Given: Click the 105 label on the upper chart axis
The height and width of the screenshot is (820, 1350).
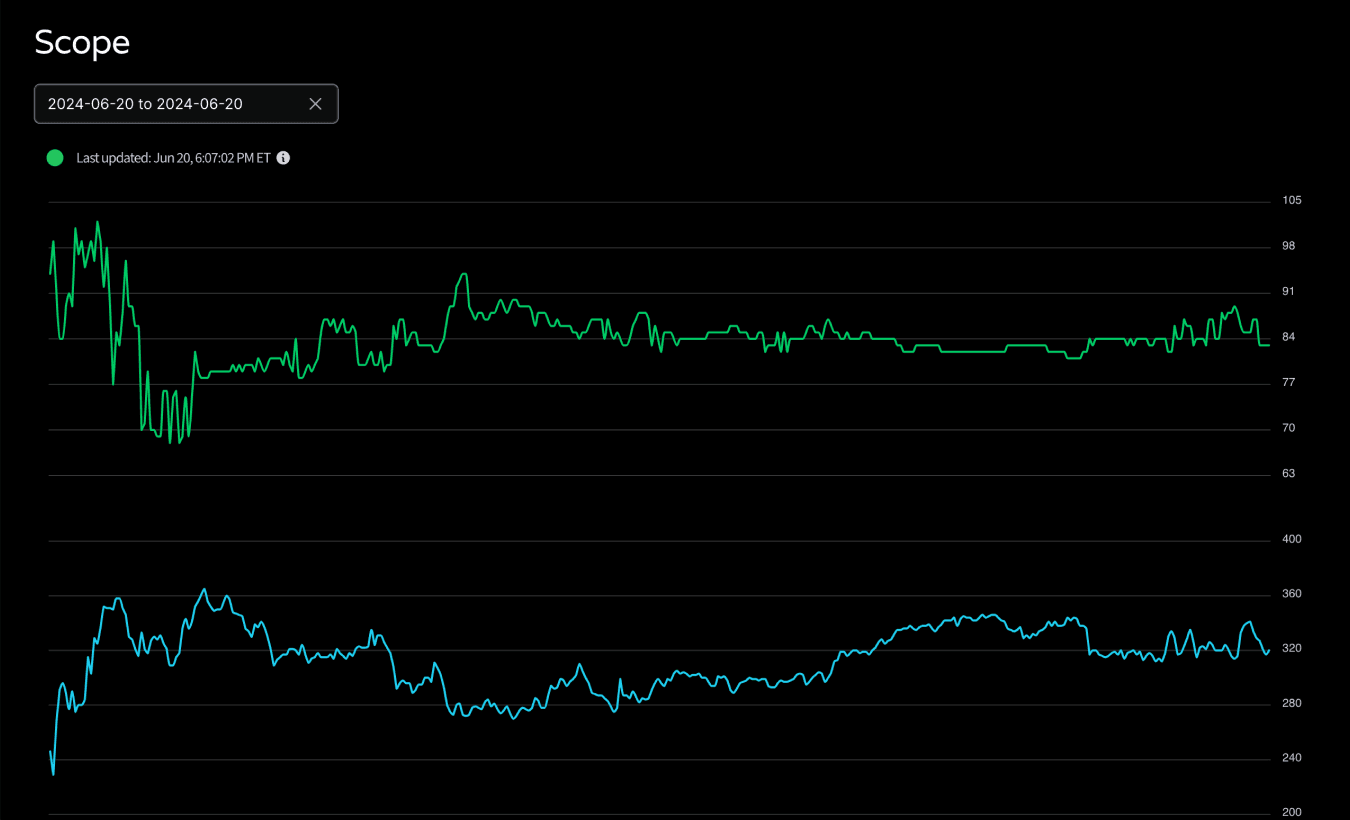Looking at the screenshot, I should (x=1292, y=201).
